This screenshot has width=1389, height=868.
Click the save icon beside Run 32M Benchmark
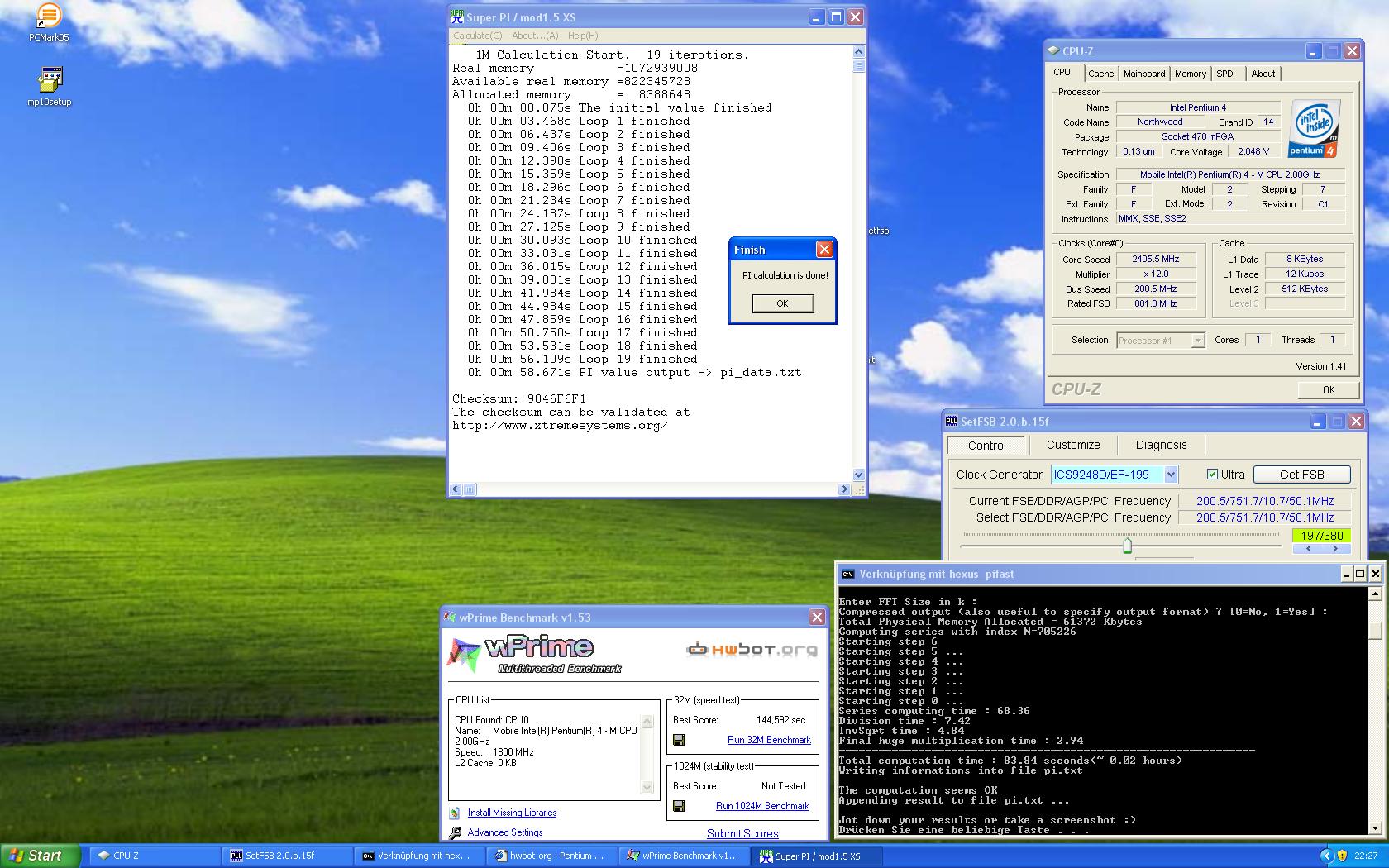pyautogui.click(x=679, y=740)
